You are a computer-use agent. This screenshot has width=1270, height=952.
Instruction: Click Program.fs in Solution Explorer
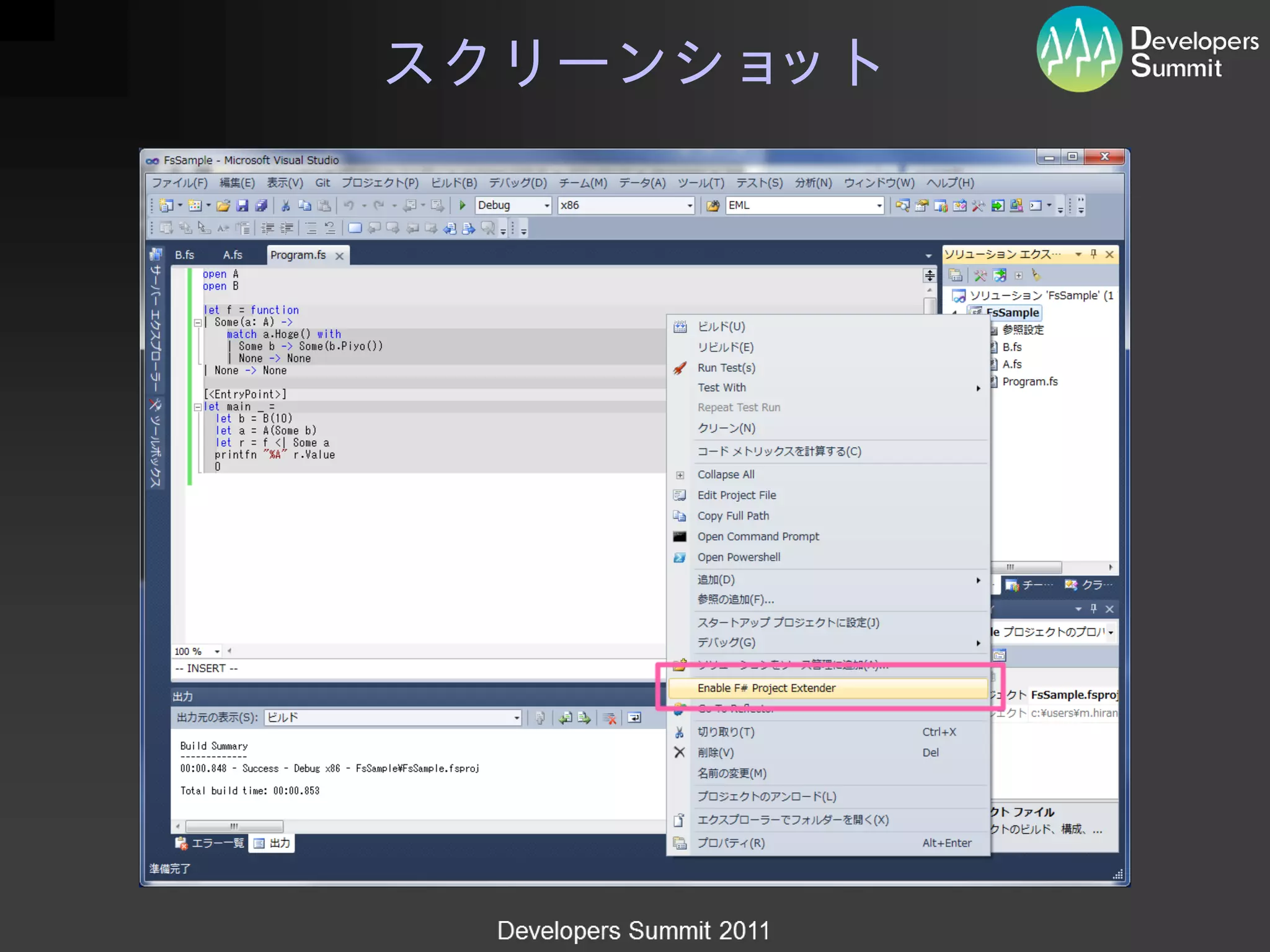tap(1029, 382)
